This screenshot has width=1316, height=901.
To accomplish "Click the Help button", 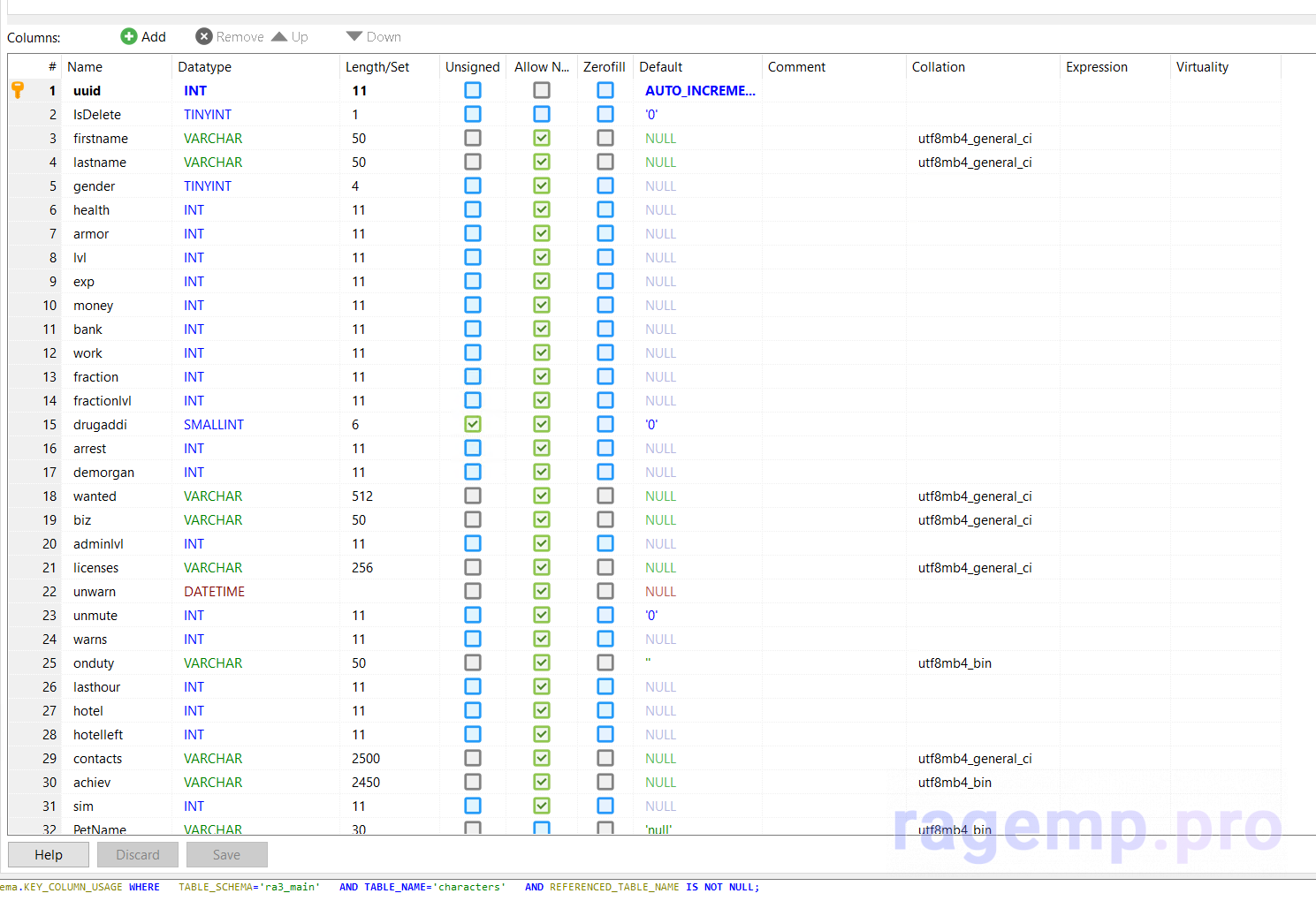I will (49, 854).
